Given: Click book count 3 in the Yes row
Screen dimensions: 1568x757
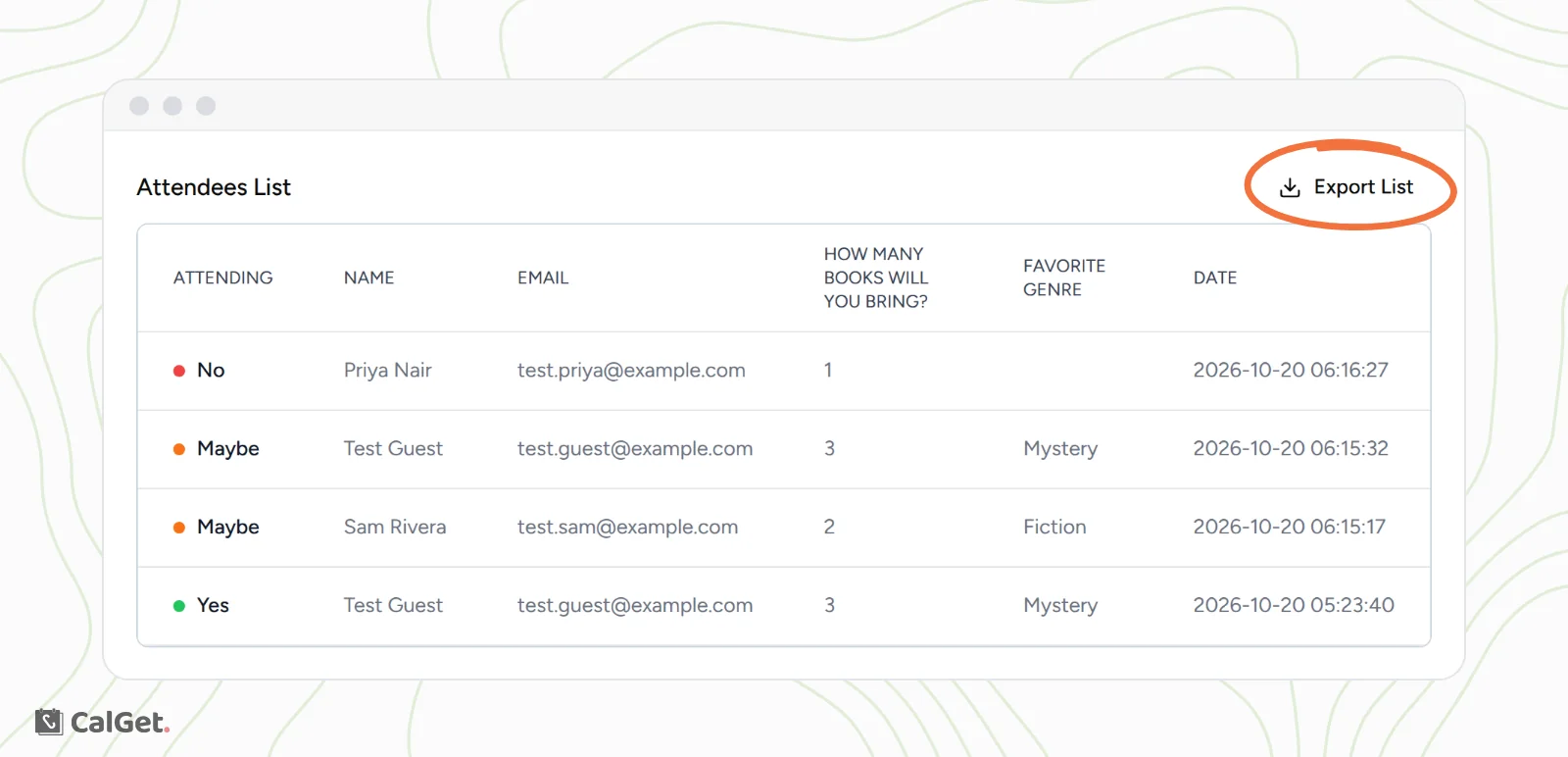Looking at the screenshot, I should tap(829, 606).
